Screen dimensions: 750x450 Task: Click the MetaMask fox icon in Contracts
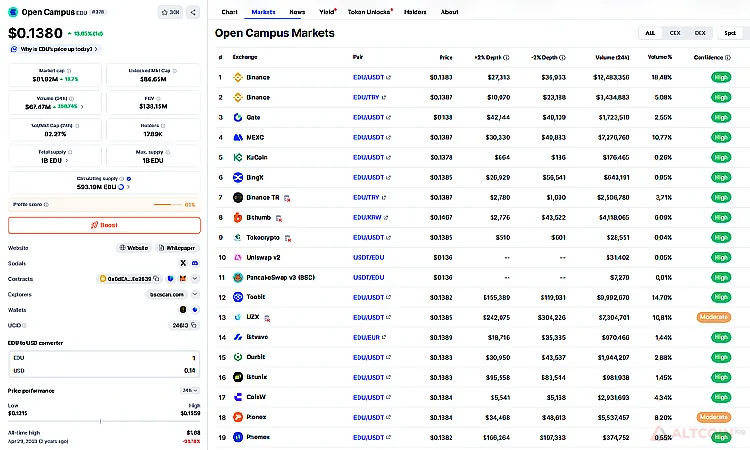182,278
